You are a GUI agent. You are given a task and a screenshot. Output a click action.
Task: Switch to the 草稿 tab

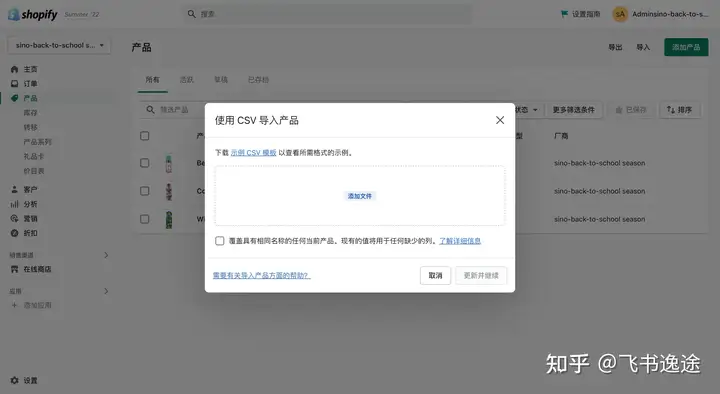coord(221,80)
